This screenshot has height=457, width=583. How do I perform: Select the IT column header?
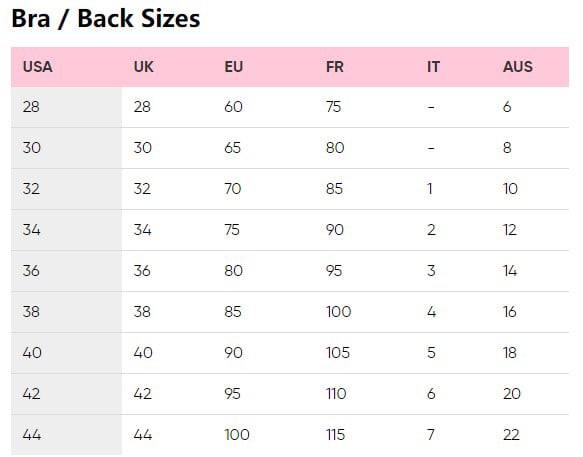(x=433, y=67)
